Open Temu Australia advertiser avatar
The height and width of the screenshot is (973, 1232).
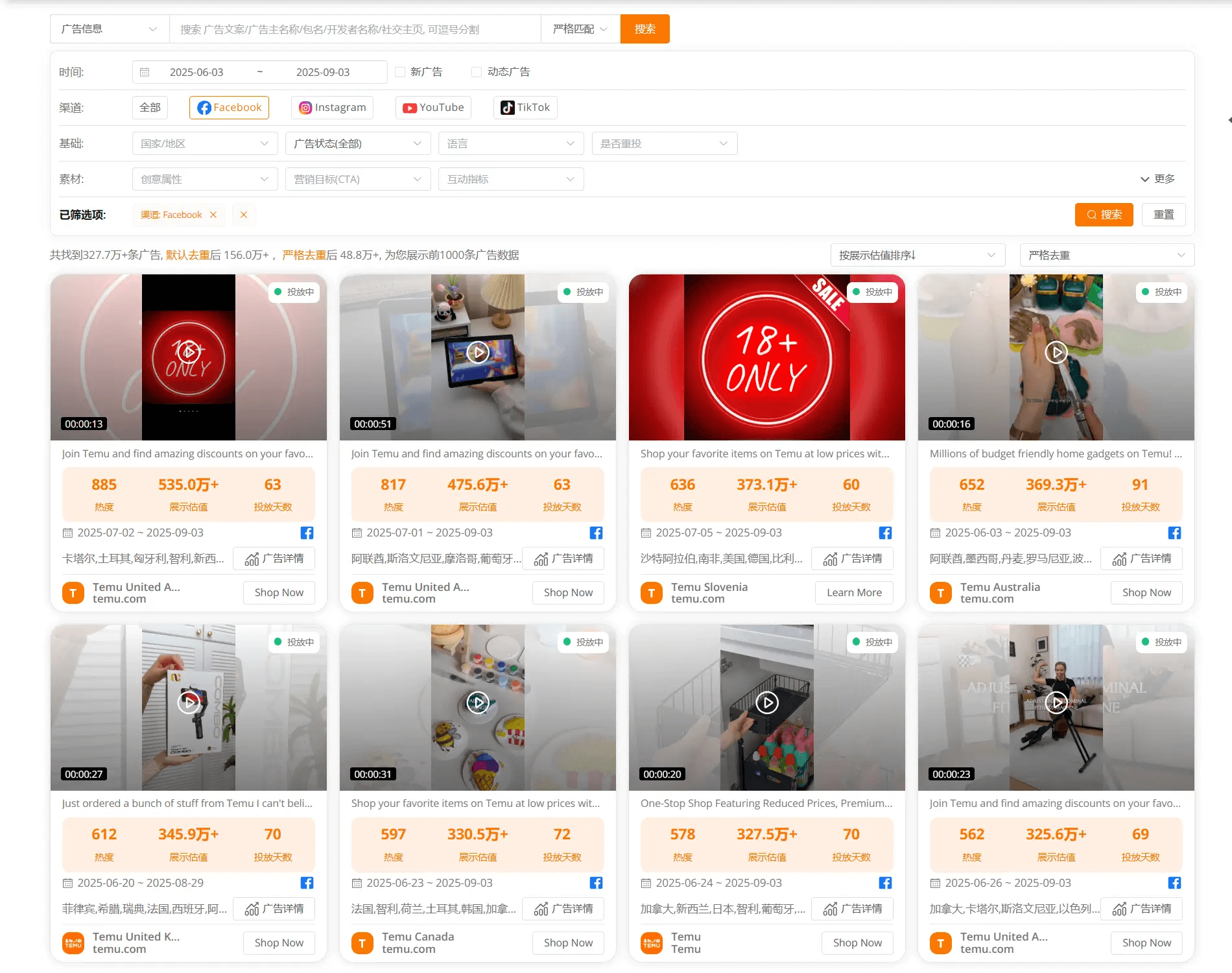[941, 593]
